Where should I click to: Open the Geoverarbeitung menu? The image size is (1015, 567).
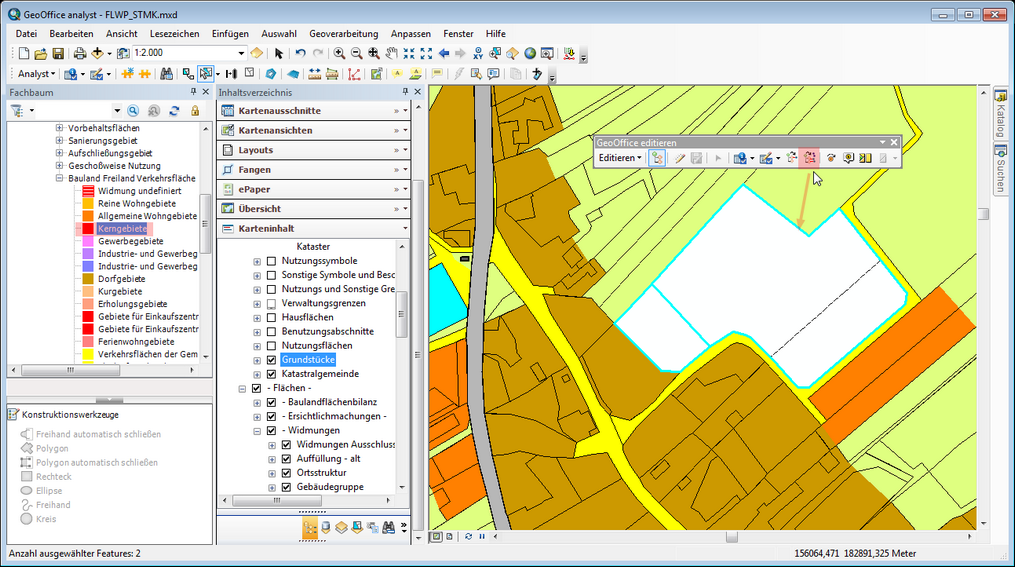point(344,33)
